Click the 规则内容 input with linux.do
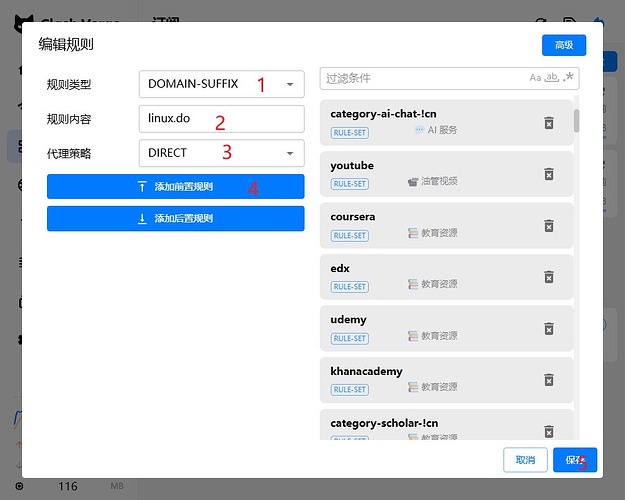The height and width of the screenshot is (500, 625). tap(222, 119)
